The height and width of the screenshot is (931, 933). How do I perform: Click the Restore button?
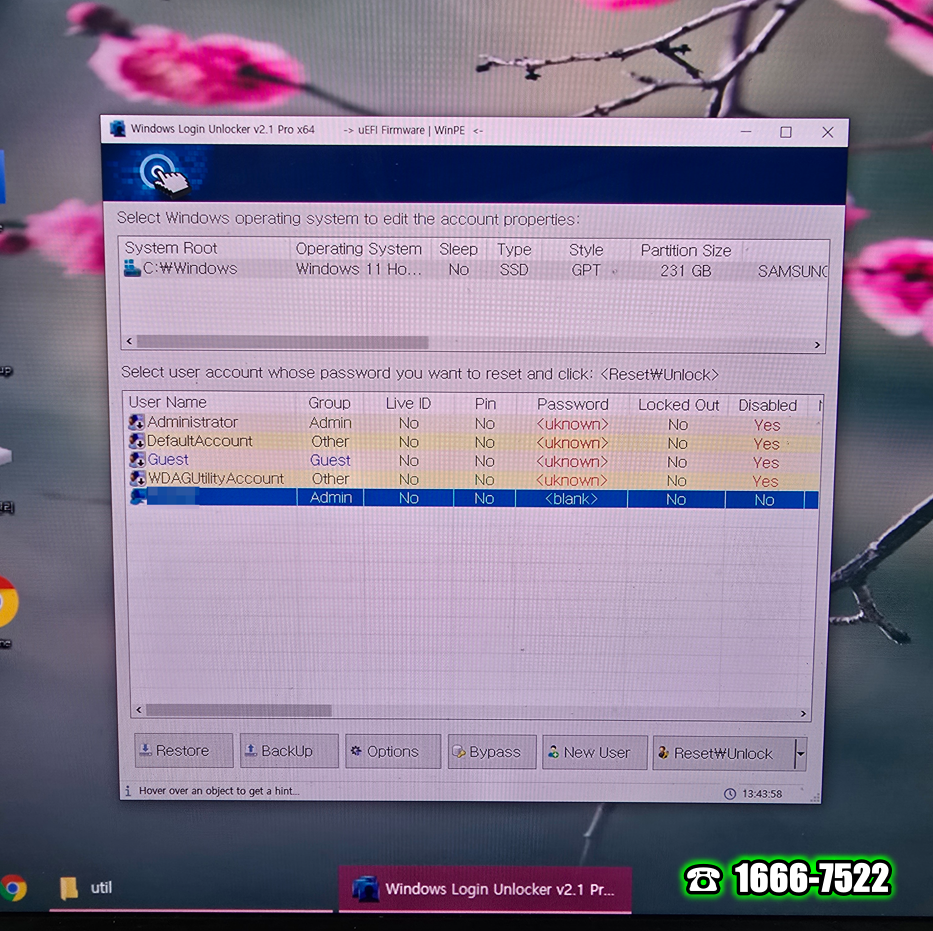tap(184, 751)
